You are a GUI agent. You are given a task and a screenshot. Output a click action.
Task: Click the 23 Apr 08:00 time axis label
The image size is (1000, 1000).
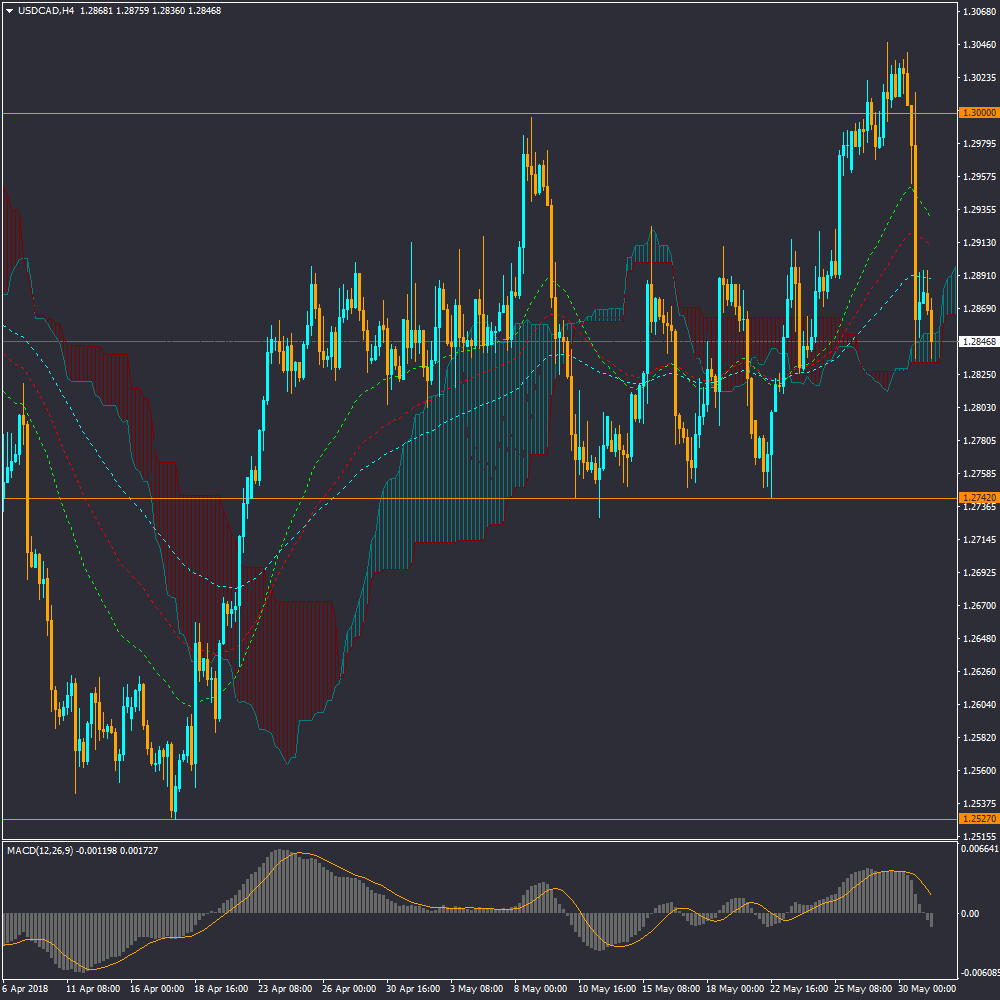click(x=286, y=988)
